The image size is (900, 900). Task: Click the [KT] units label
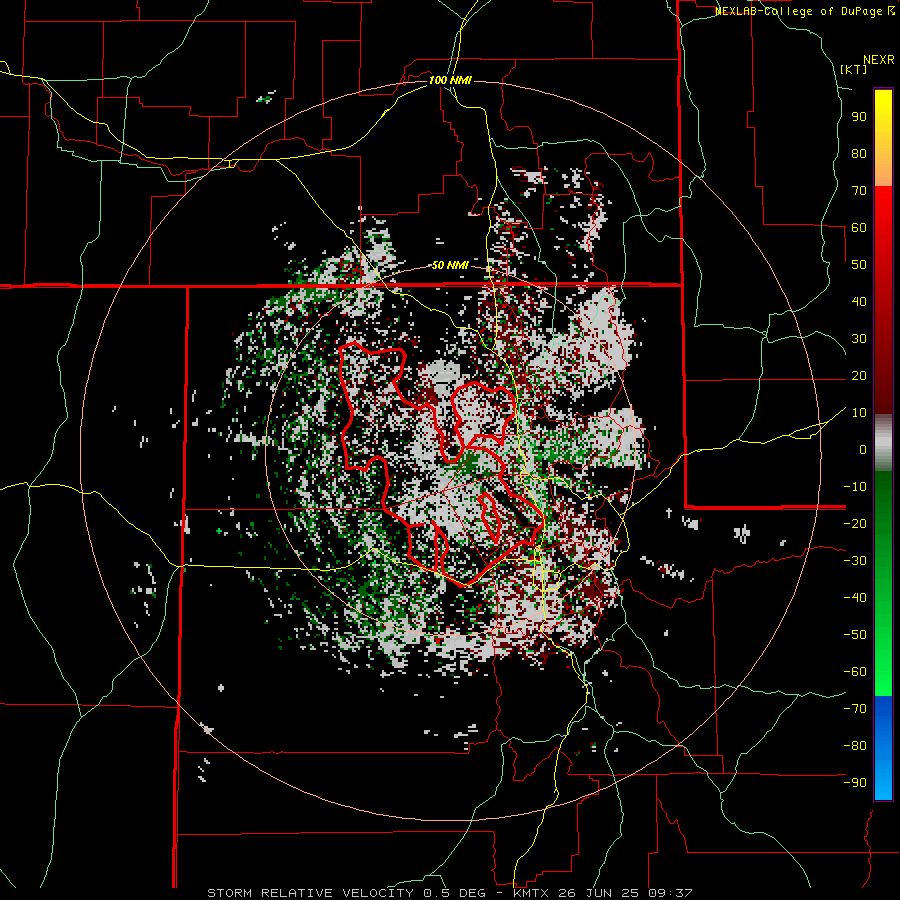point(853,70)
